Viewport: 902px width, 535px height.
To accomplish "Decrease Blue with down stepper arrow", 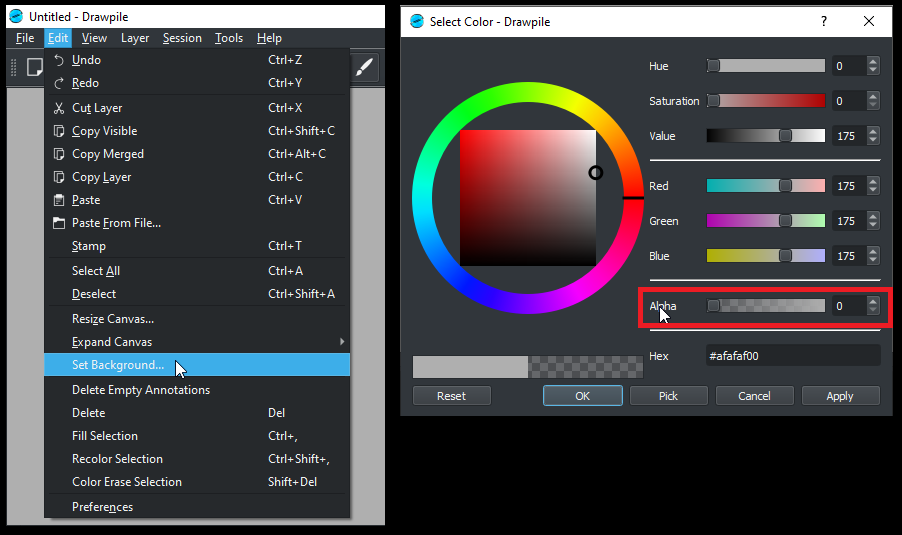I will (873, 261).
